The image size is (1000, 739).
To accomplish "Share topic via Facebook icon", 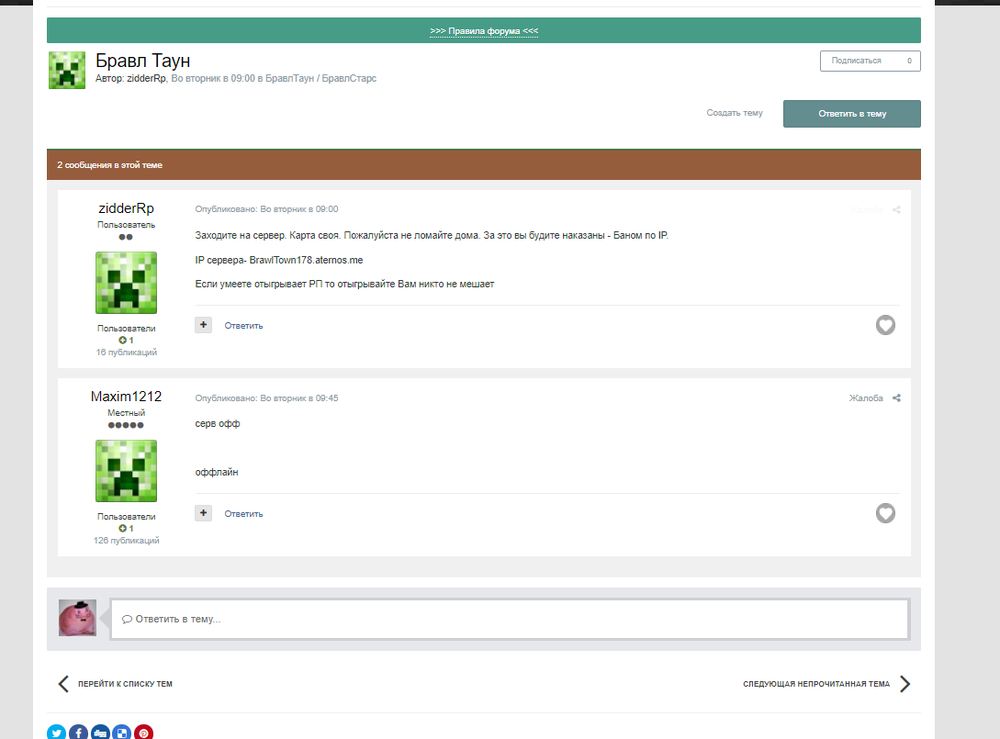I will (x=78, y=733).
